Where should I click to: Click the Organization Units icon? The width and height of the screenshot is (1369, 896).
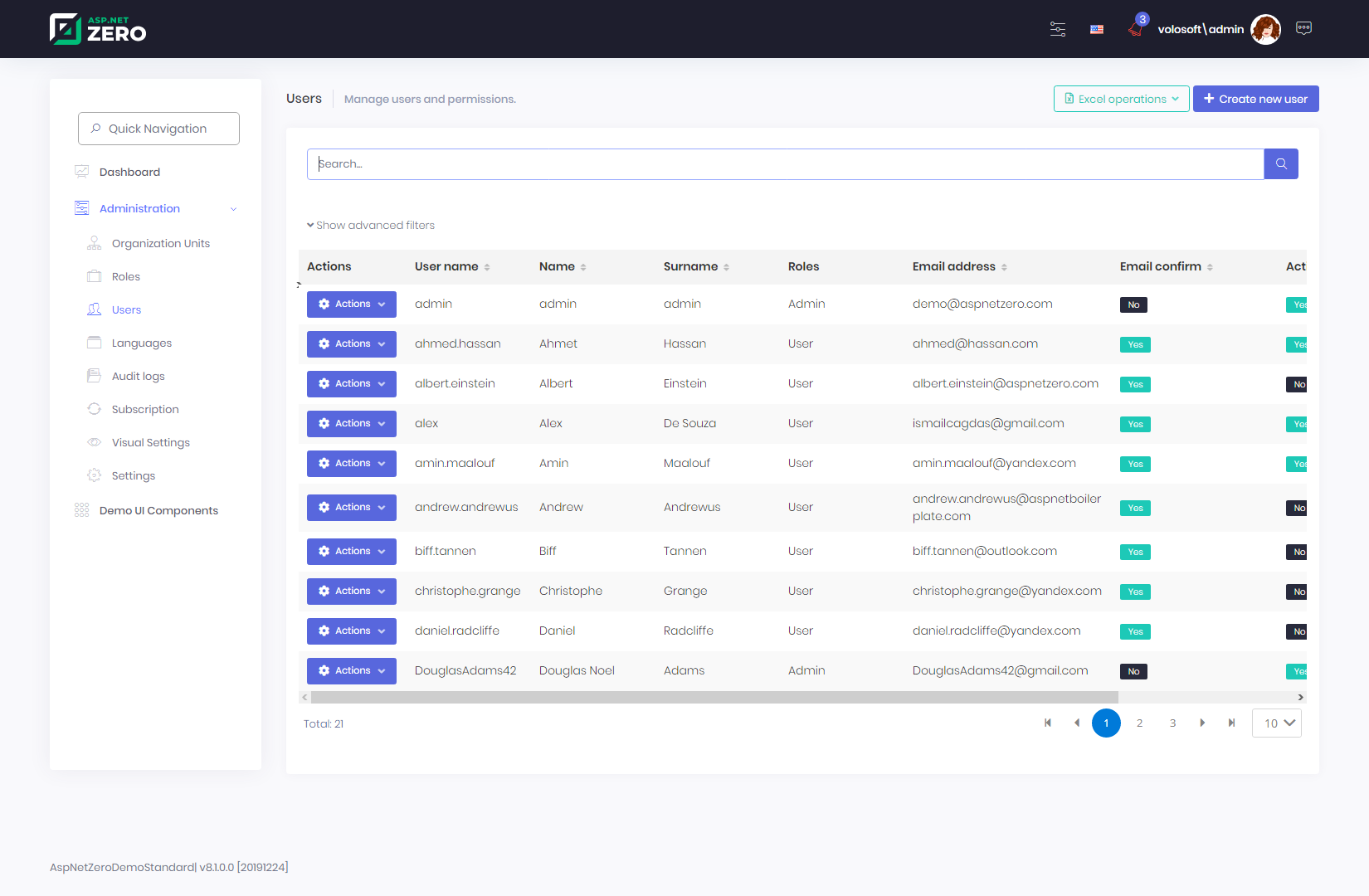pos(95,243)
